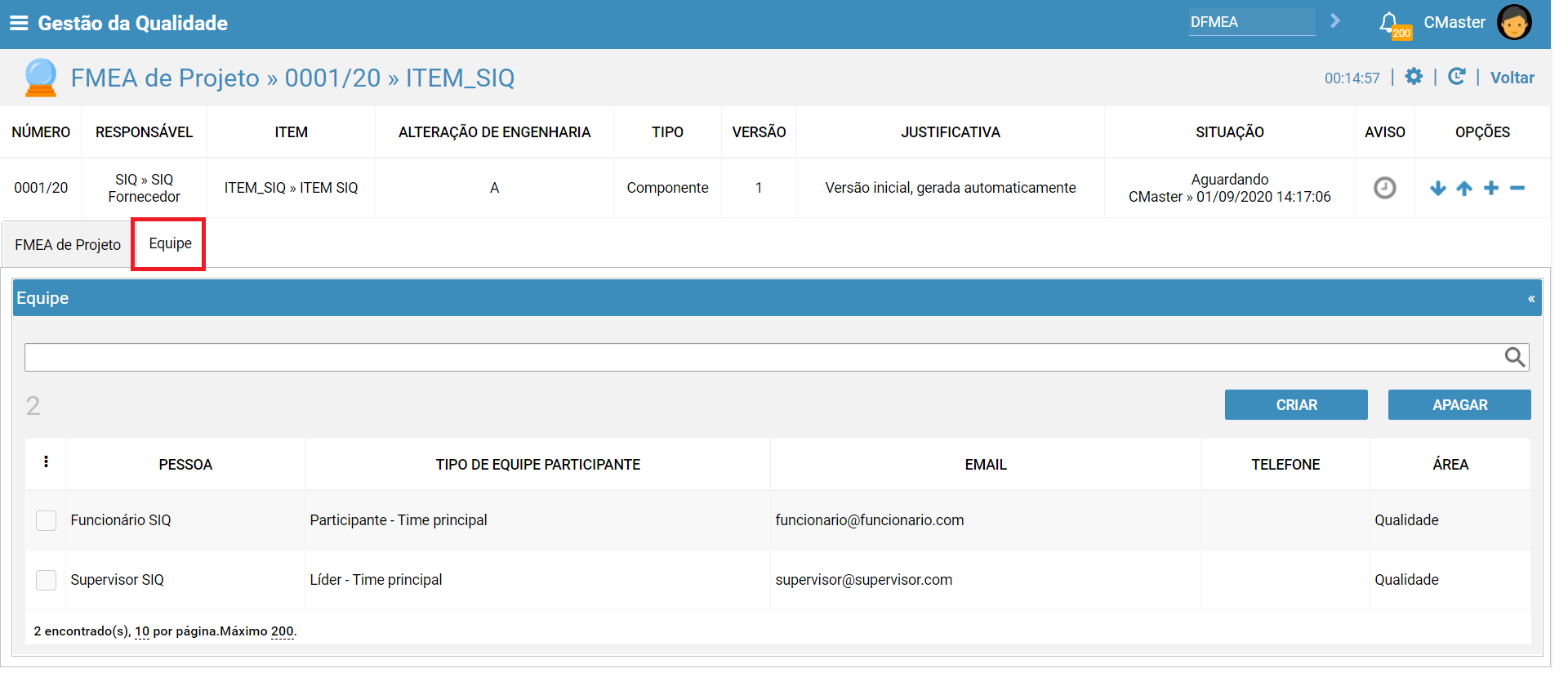Click the ALTERAÇÃO DE ENGENHARIA header
Image resolution: width=1568 pixels, height=673 pixels.
coord(494,132)
